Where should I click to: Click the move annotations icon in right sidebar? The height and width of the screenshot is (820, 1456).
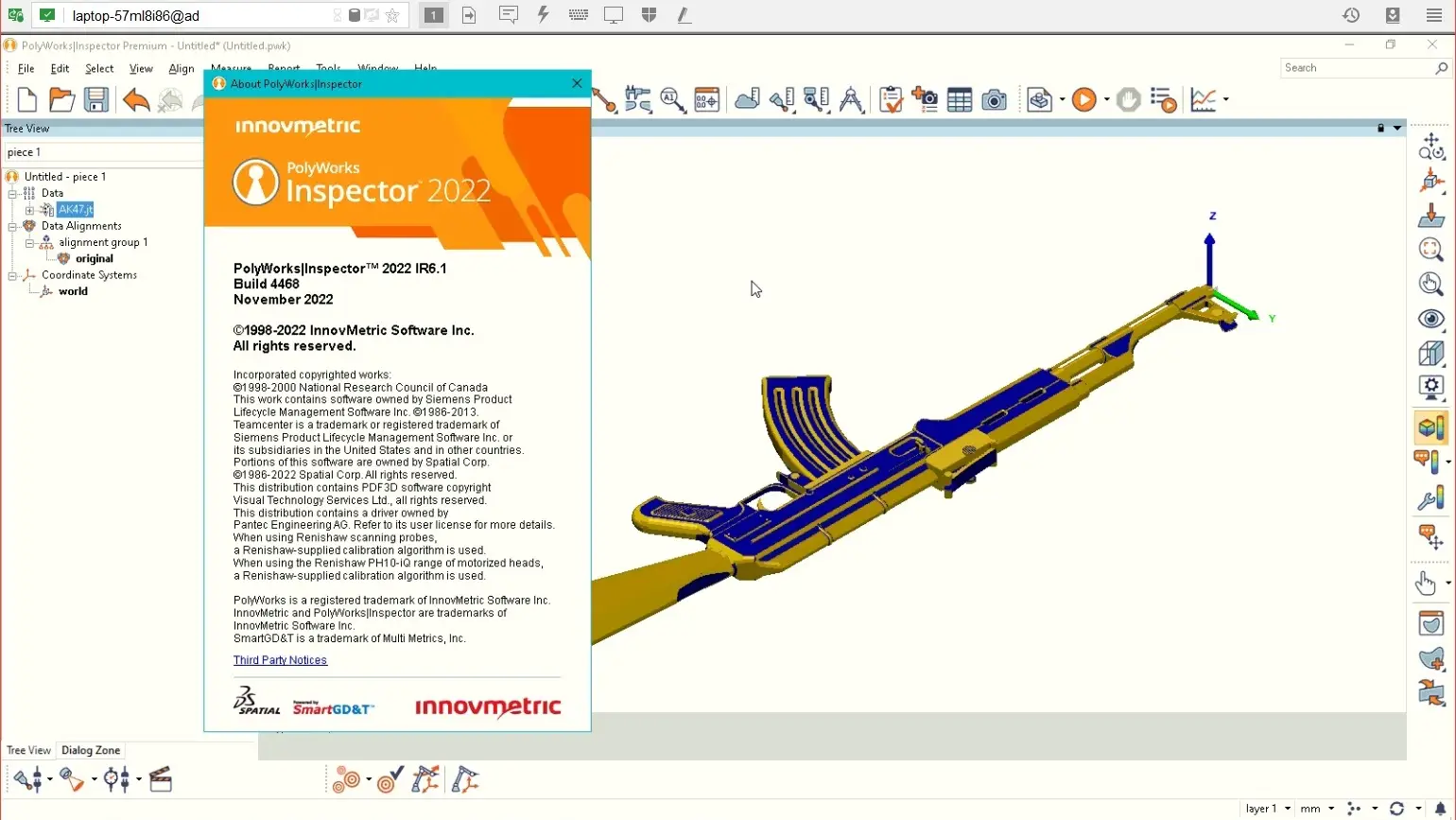click(1431, 536)
